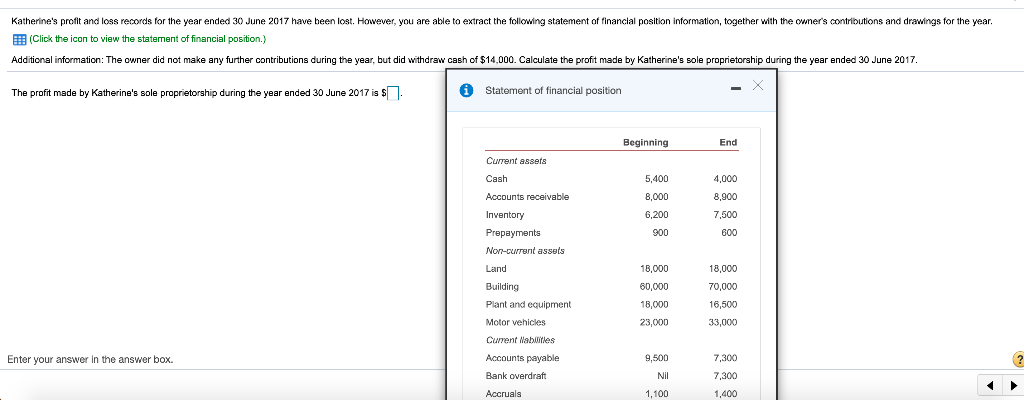Screen dimensions: 1024x400
Task: Open the statement of financial position table icon
Action: pos(19,39)
